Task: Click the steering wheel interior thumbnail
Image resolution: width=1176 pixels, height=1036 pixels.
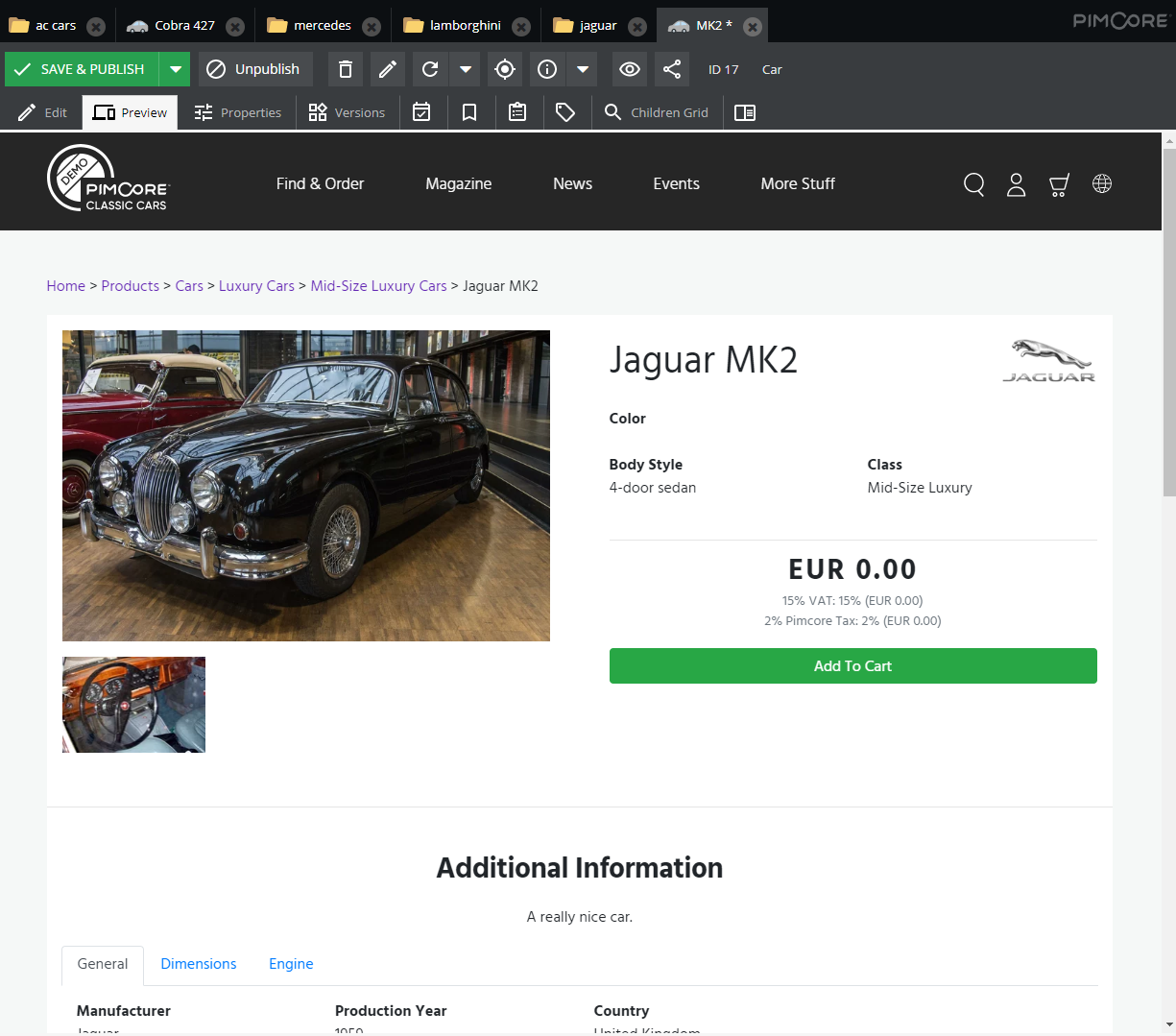Action: point(133,705)
